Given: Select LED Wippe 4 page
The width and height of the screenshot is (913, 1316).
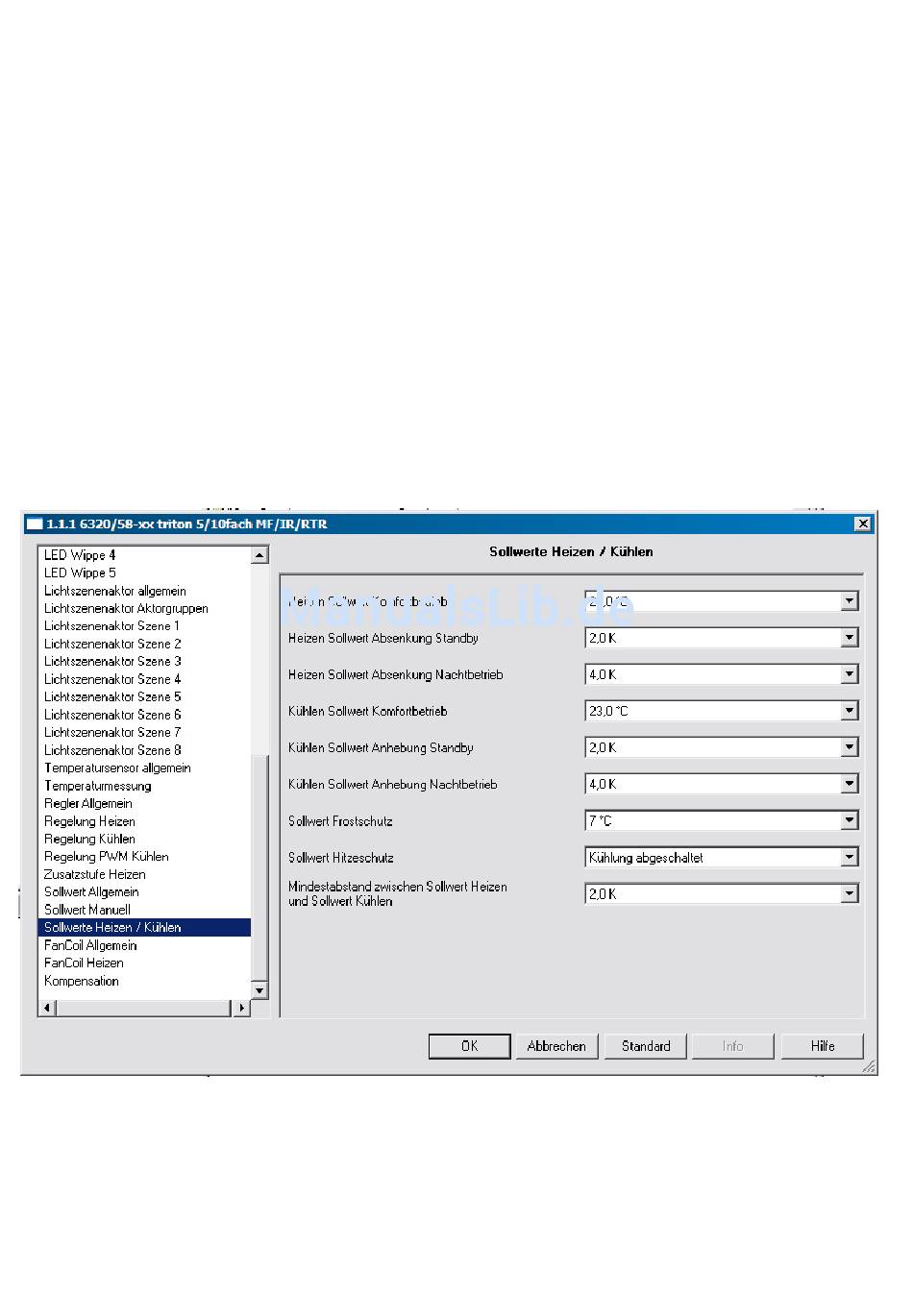Looking at the screenshot, I should click(80, 555).
